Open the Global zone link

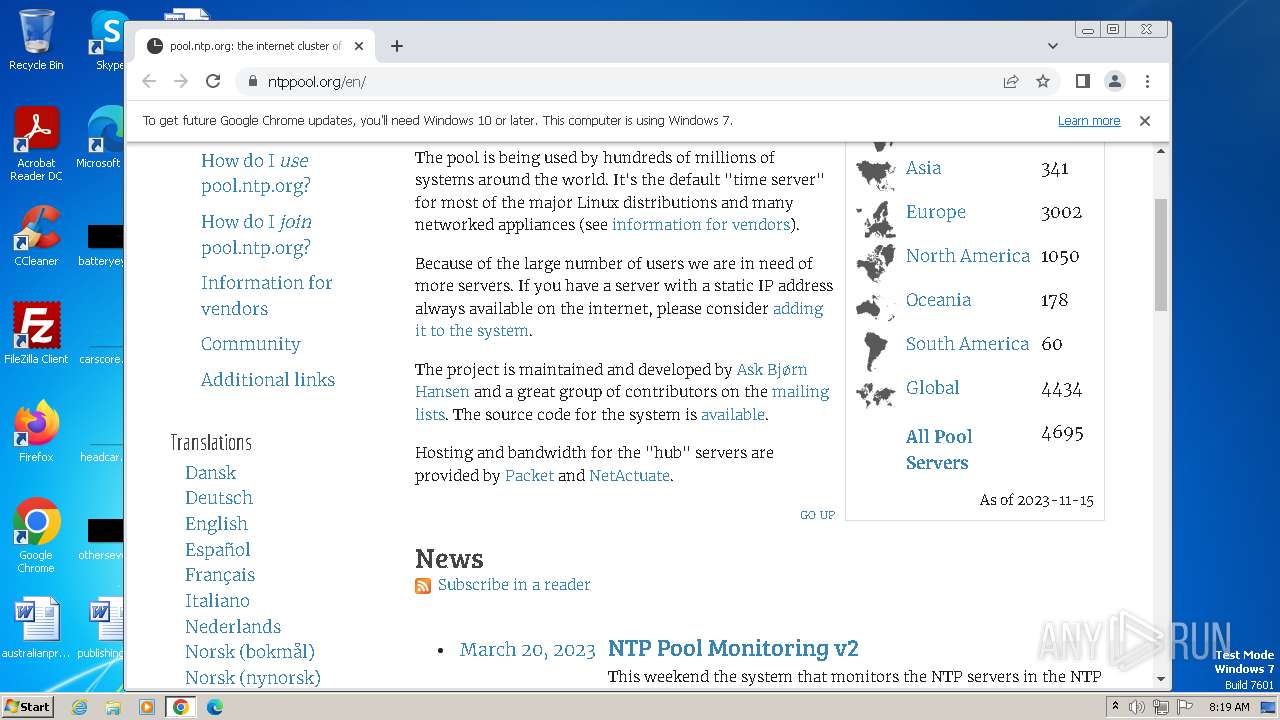click(932, 388)
